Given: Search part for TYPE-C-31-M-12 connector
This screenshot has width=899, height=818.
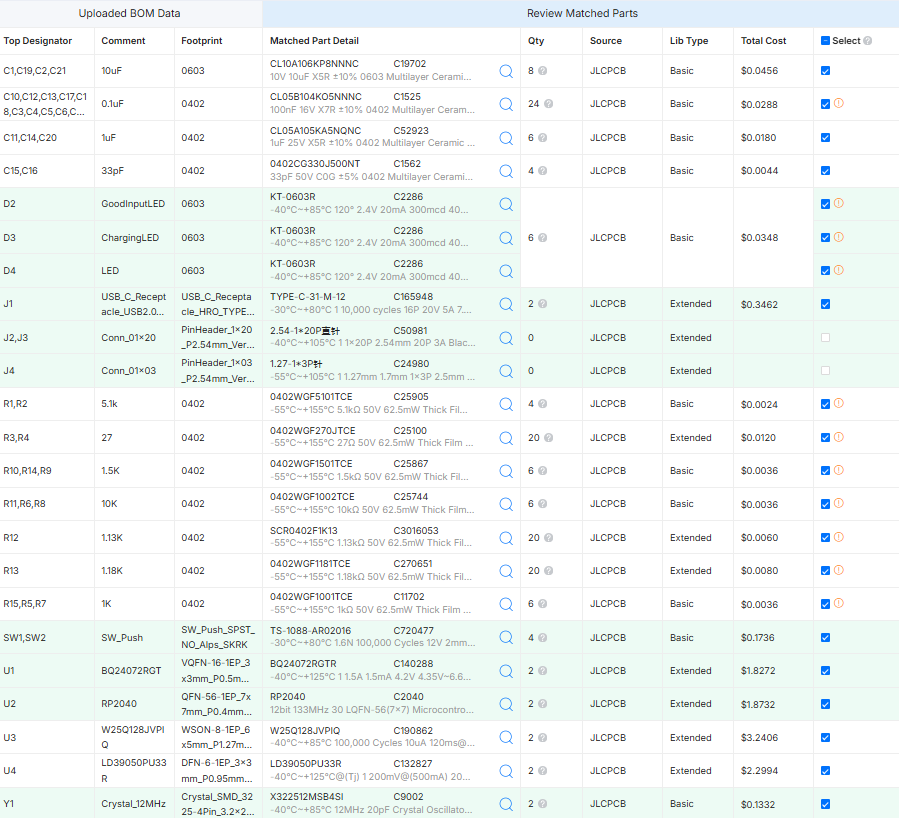Looking at the screenshot, I should tap(506, 304).
